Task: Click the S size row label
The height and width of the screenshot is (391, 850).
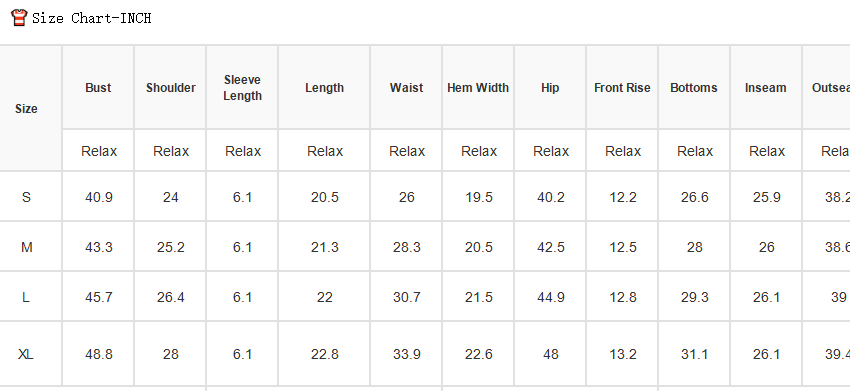Action: point(26,197)
